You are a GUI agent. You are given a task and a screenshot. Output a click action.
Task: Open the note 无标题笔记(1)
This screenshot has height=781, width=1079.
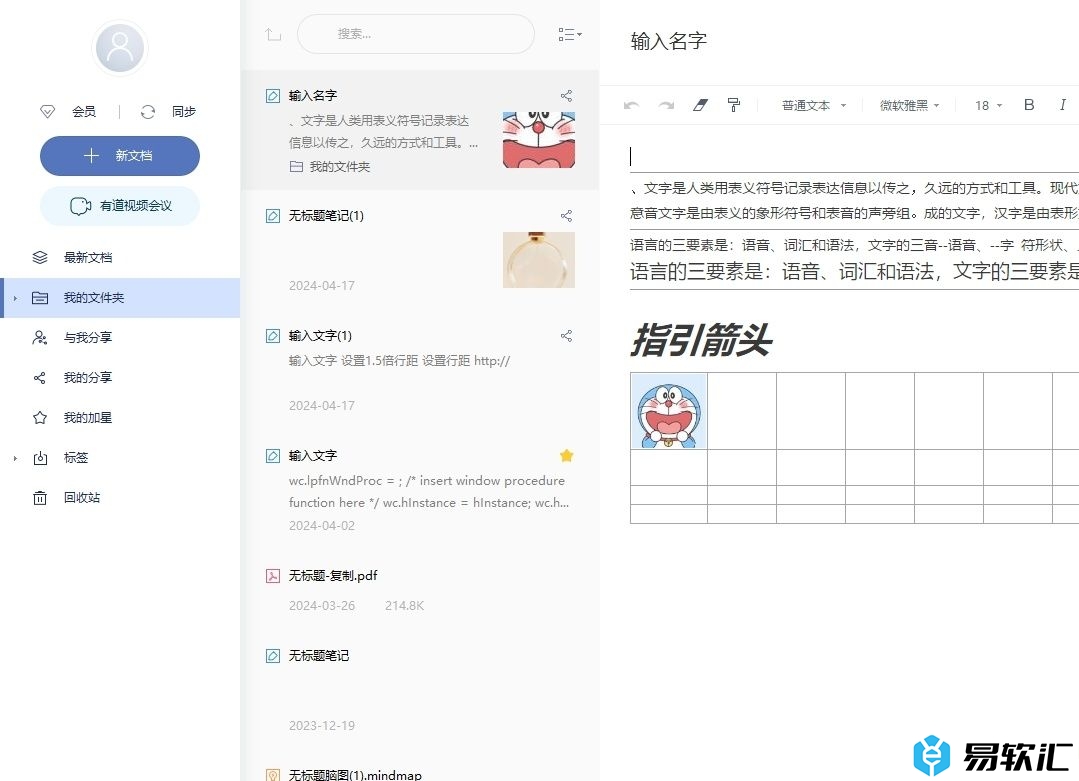click(420, 250)
